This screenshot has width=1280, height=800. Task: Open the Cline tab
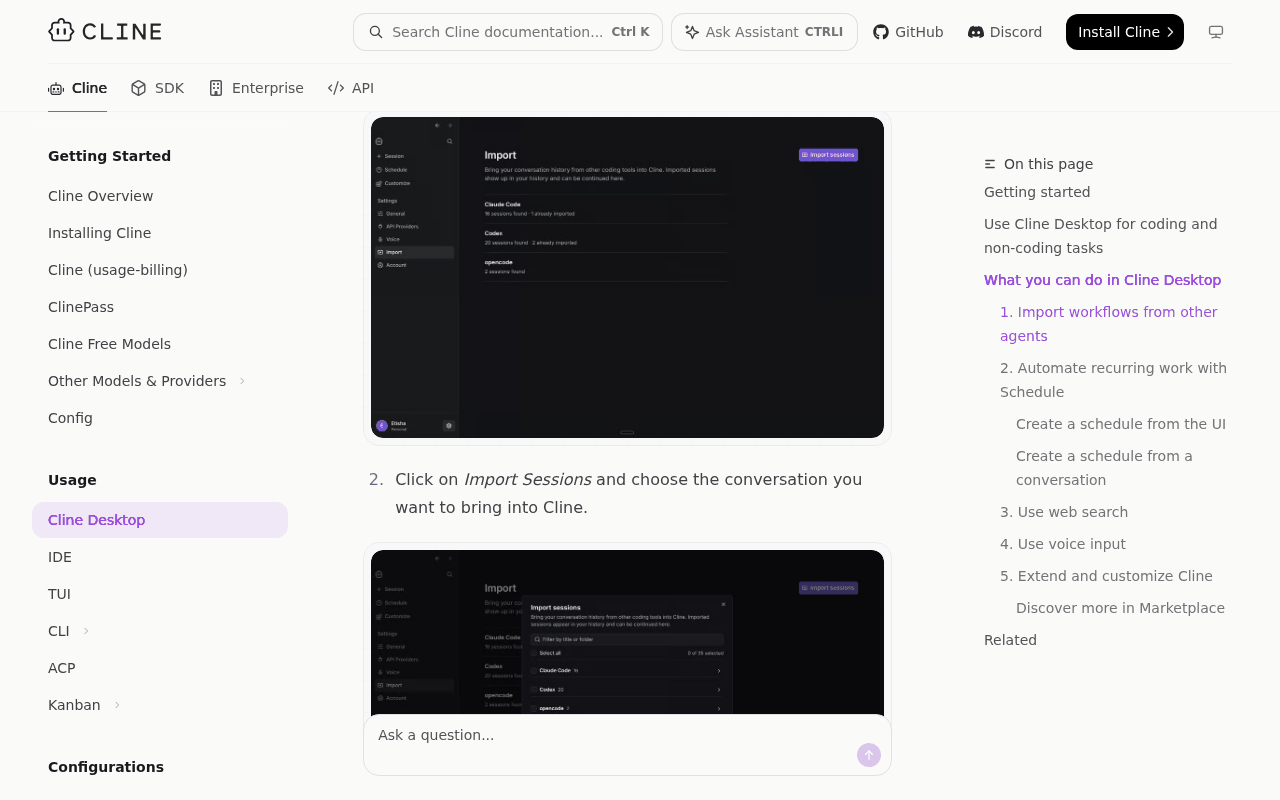tap(78, 88)
